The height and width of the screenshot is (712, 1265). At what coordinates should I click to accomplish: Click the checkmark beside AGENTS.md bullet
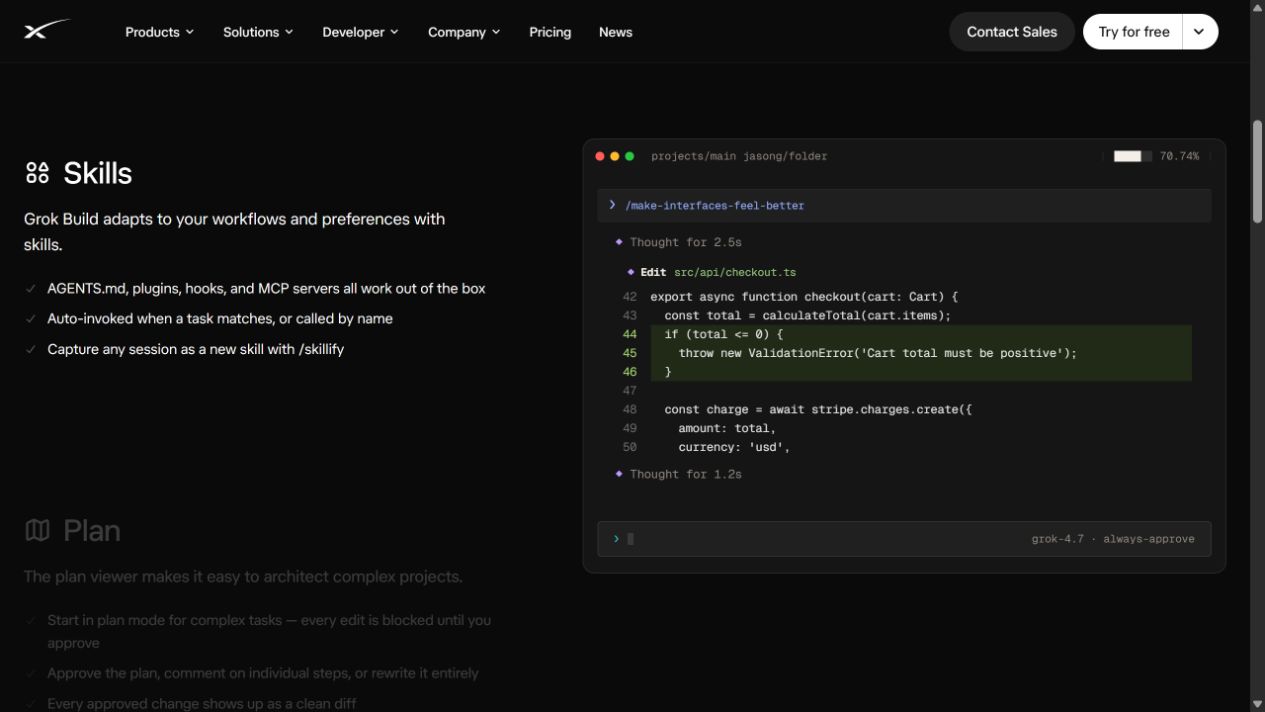pyautogui.click(x=31, y=289)
